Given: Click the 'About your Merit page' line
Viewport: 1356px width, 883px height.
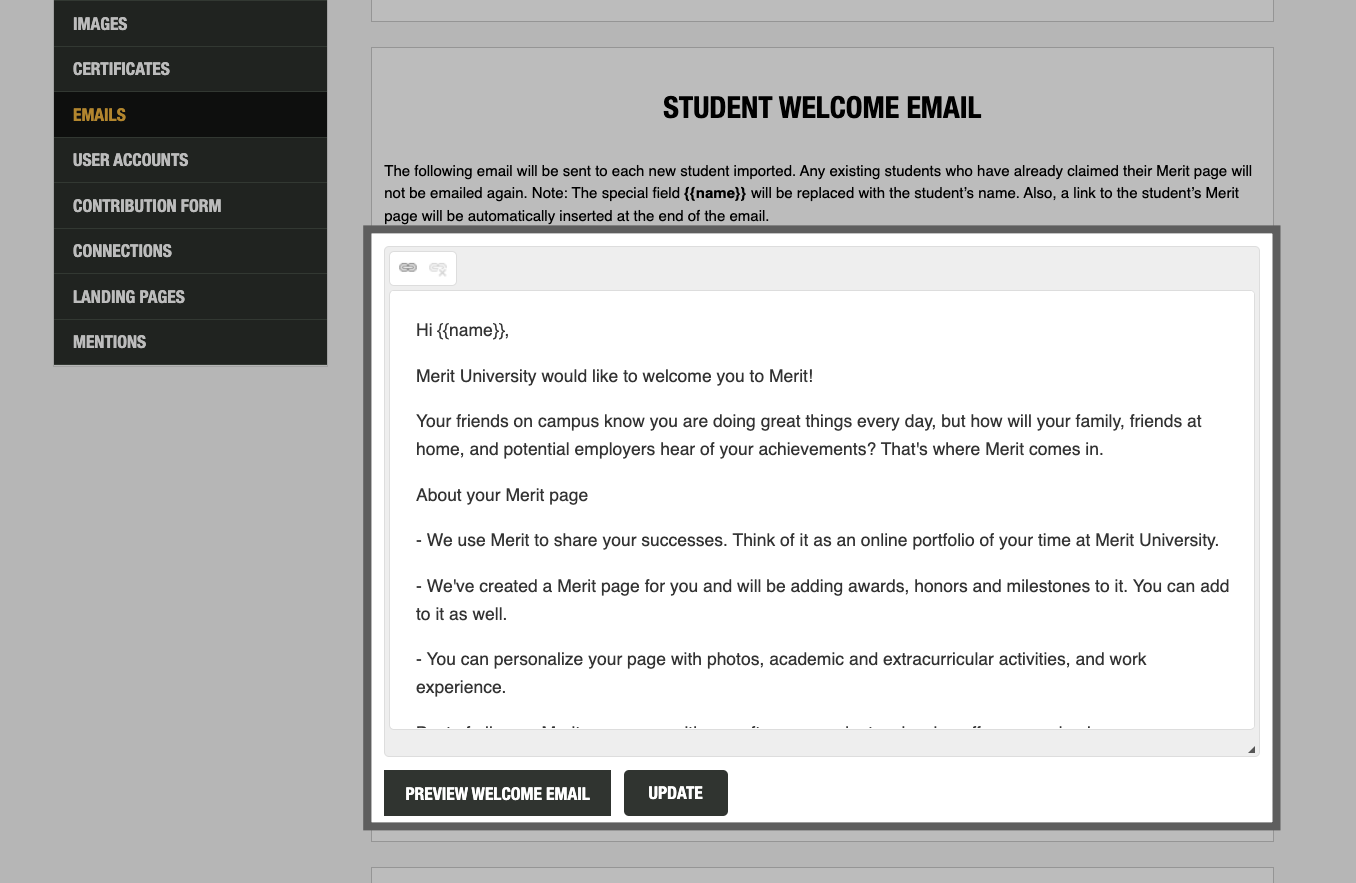Looking at the screenshot, I should click(502, 494).
